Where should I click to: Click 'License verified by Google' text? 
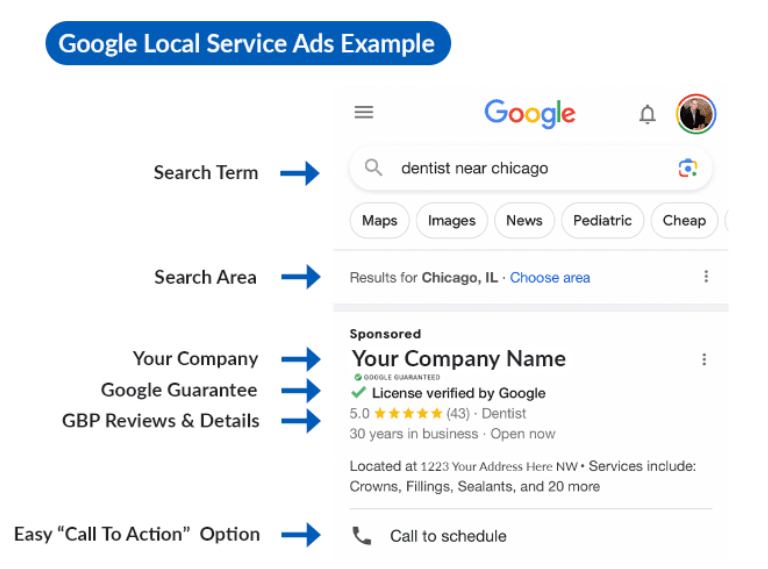(459, 393)
